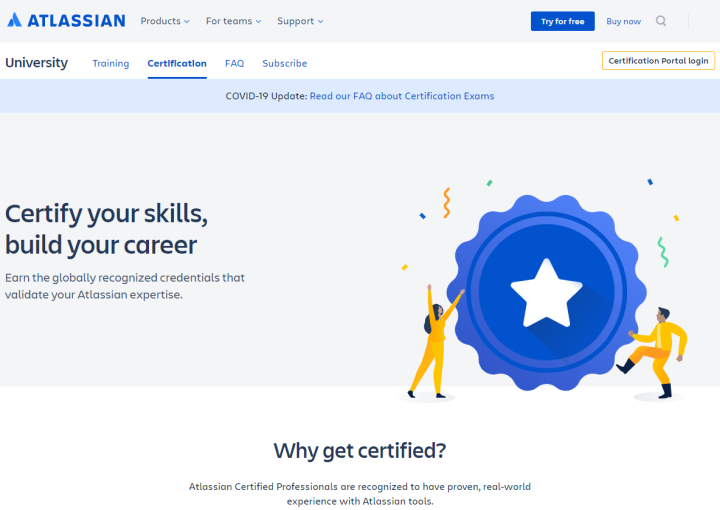Click the 'COVID-19 Update:' label text

[x=266, y=96]
